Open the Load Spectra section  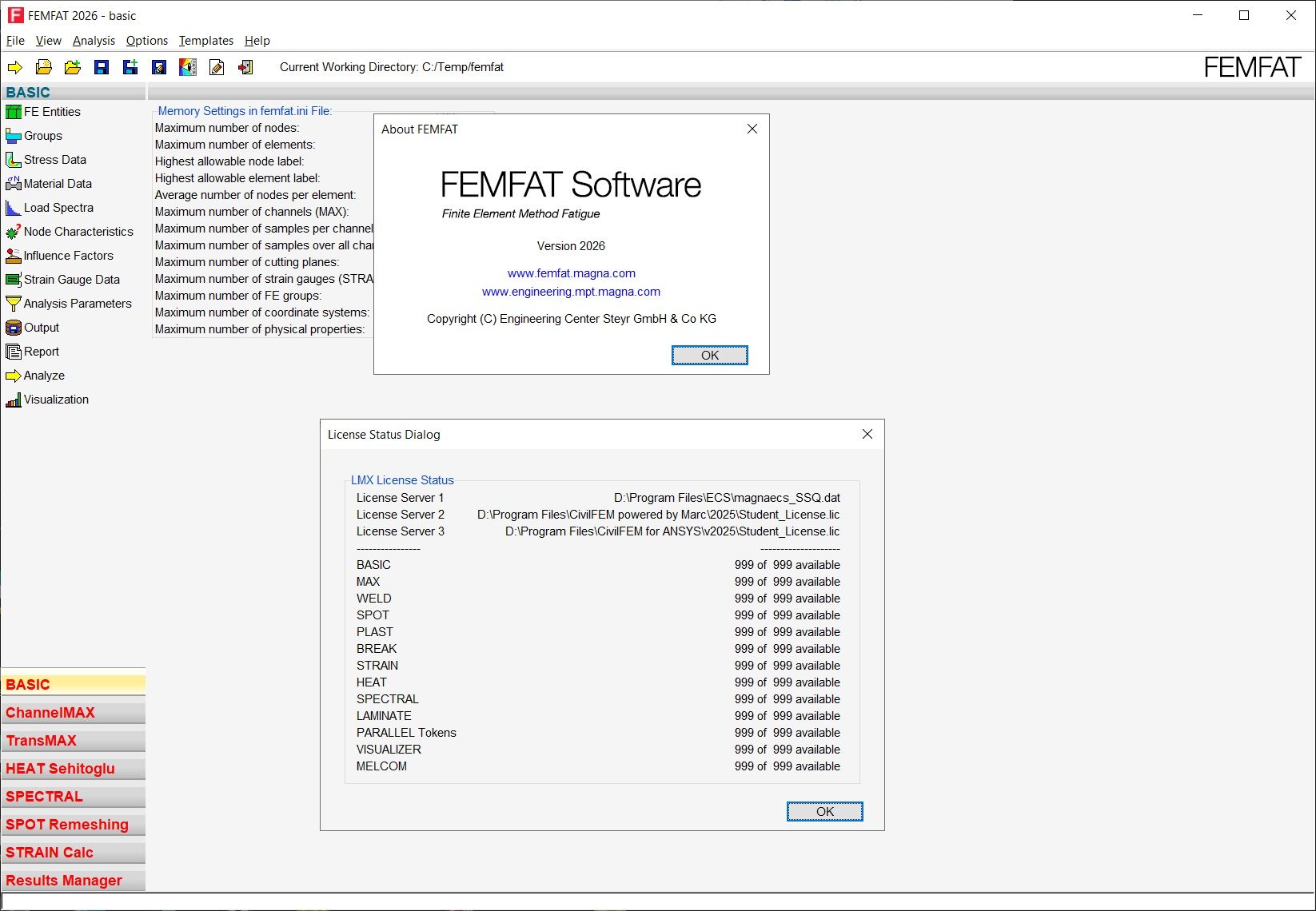[x=50, y=208]
